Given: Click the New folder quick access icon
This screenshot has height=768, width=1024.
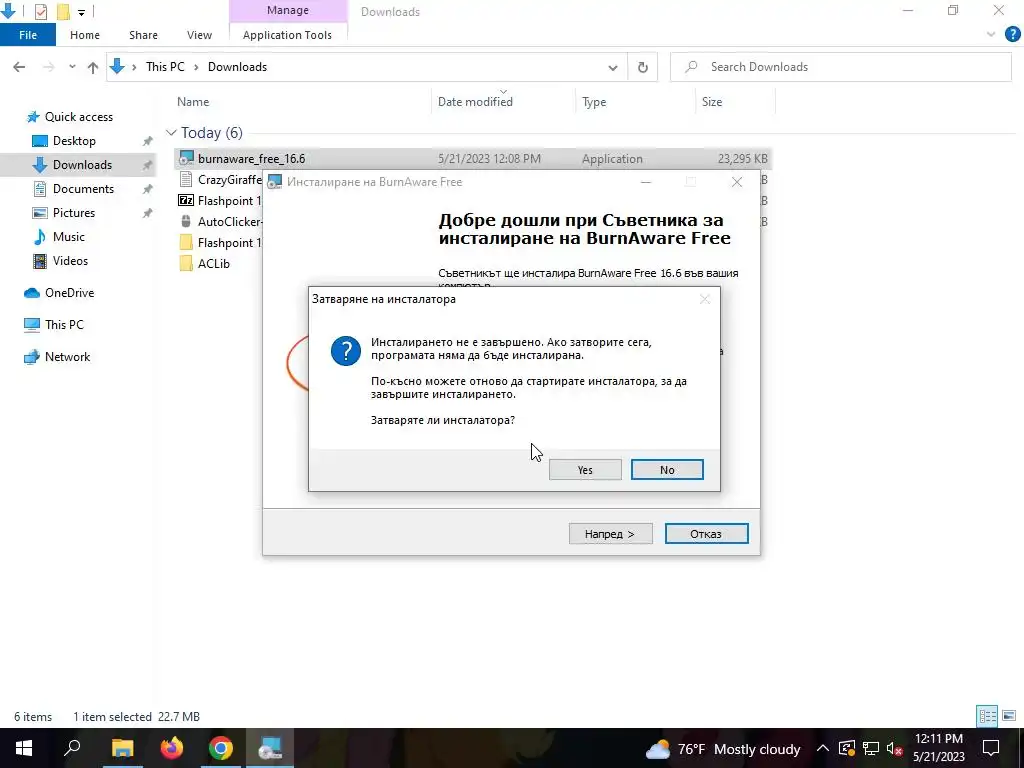Looking at the screenshot, I should coord(63,11).
